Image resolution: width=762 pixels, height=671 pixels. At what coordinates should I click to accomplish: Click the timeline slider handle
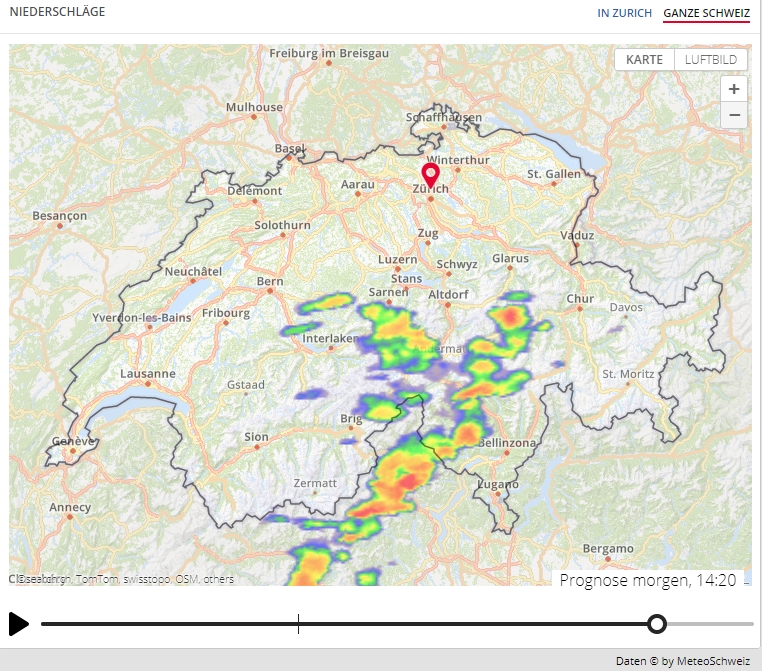657,624
